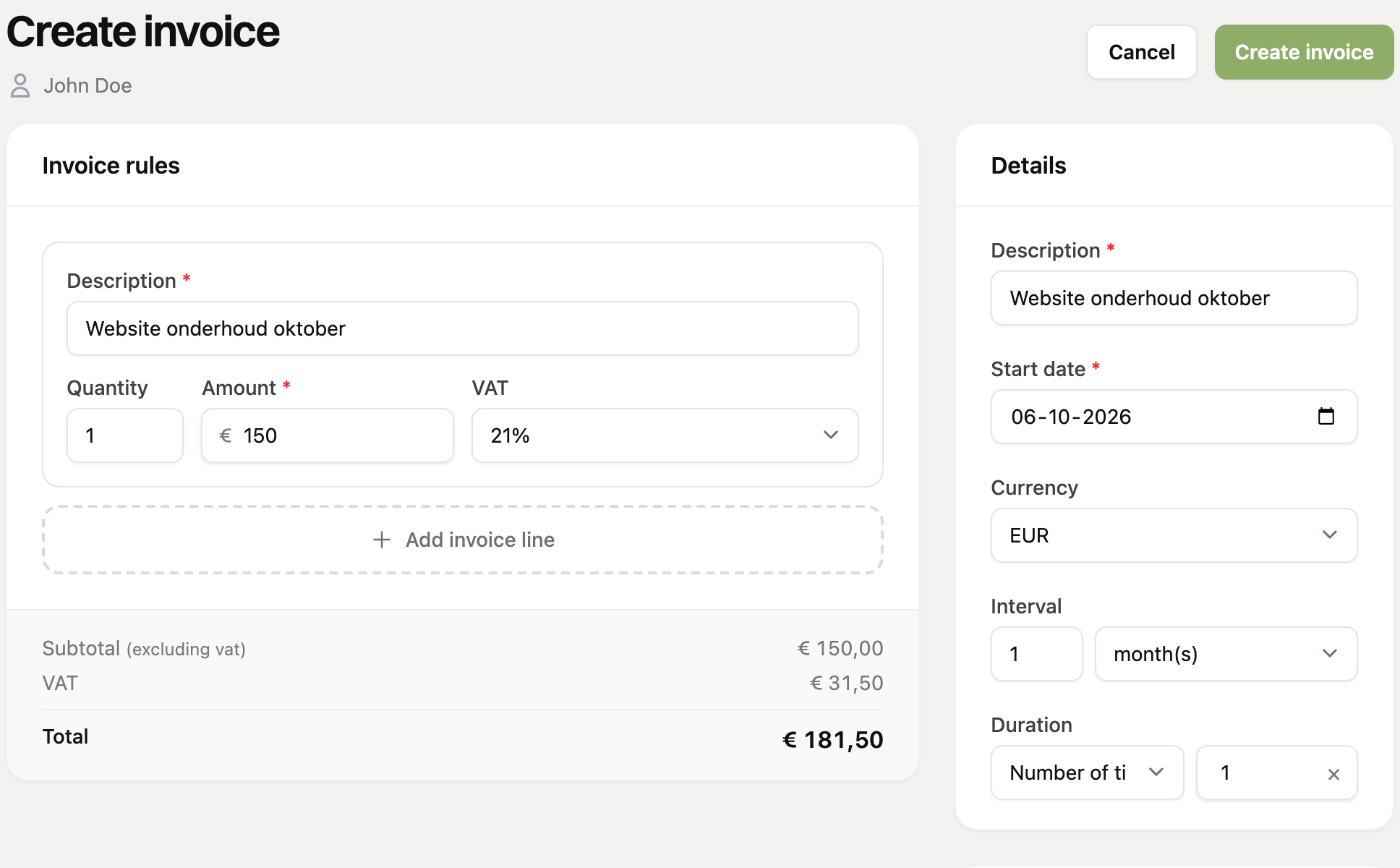This screenshot has height=868, width=1400.
Task: Focus the Quantity input field
Action: coord(125,435)
